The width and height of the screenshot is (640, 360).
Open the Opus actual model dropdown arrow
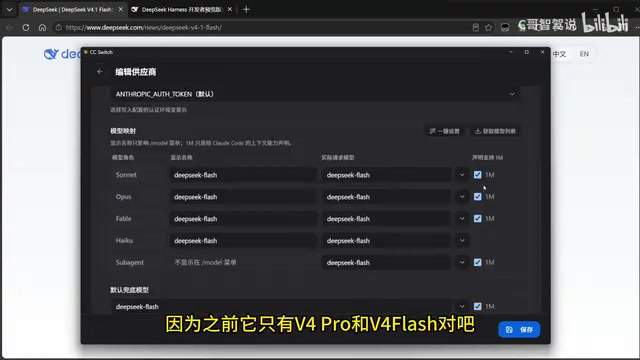(462, 197)
